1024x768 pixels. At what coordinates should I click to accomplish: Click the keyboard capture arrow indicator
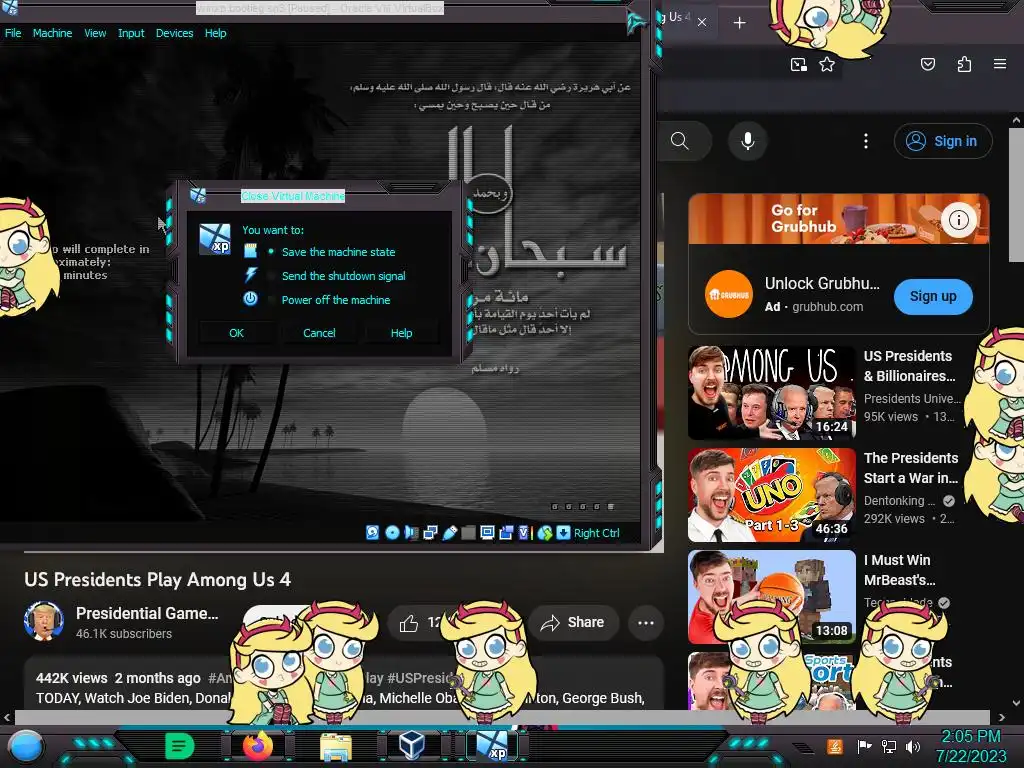[563, 533]
